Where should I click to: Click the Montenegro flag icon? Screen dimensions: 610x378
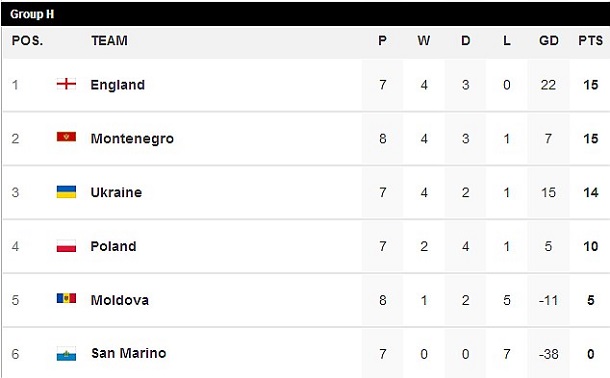coord(66,137)
